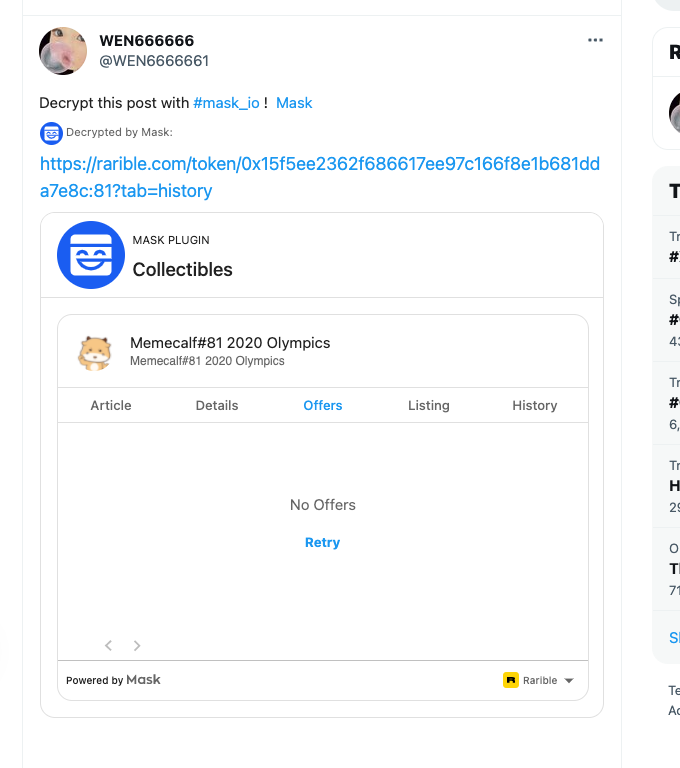Click the Memecalf hamster thumbnail
The width and height of the screenshot is (680, 768).
point(95,353)
